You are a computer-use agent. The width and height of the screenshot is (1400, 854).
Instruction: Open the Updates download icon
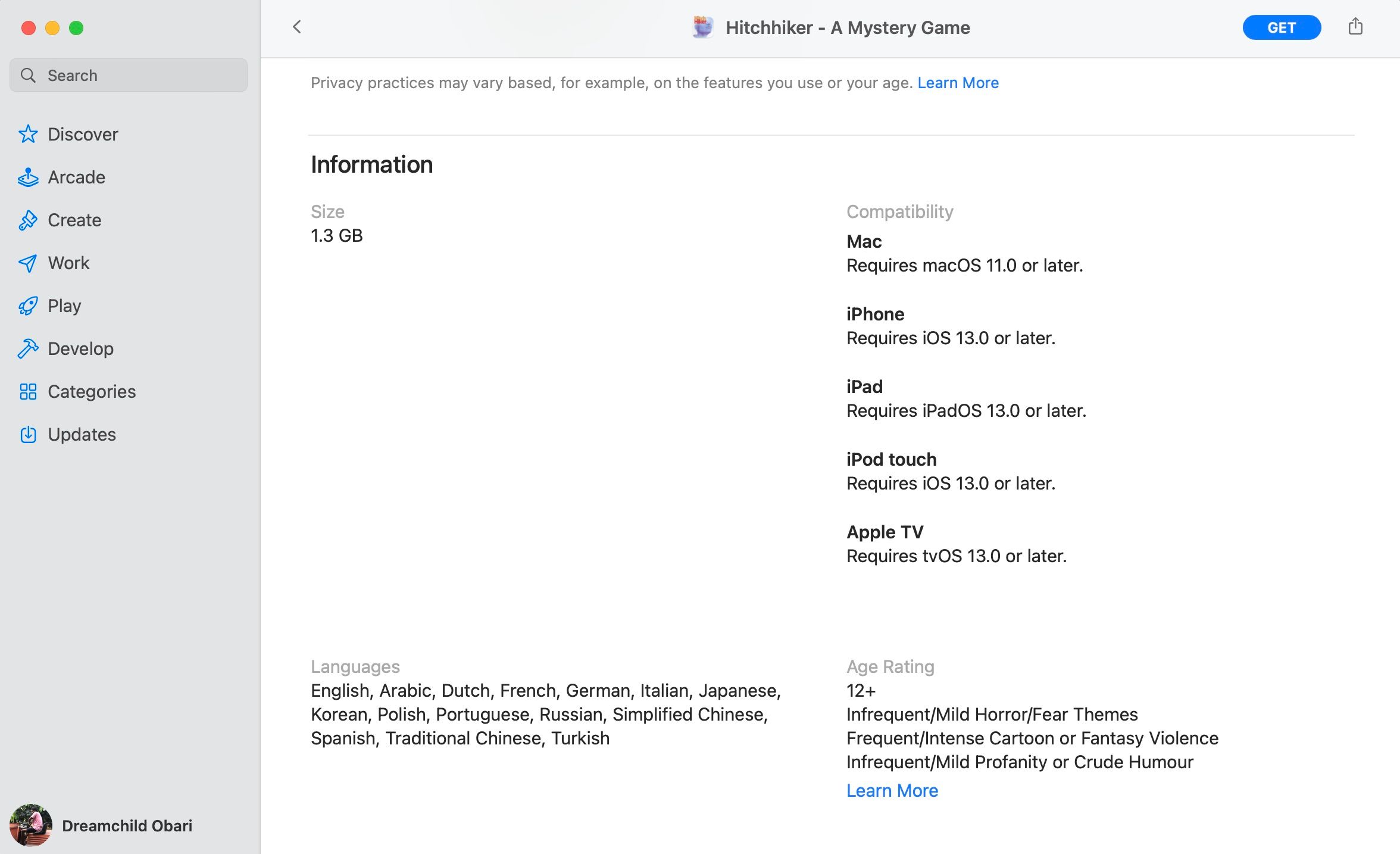click(28, 435)
